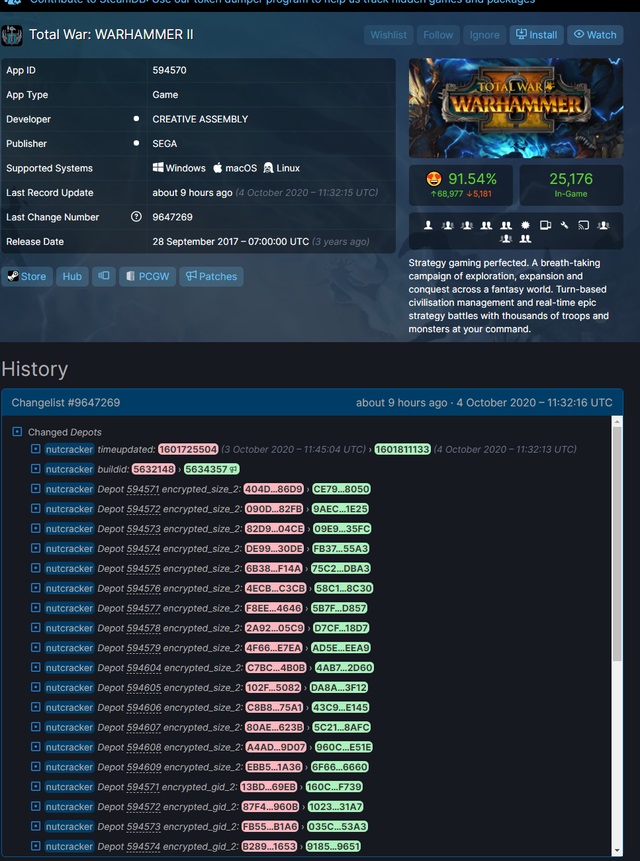The width and height of the screenshot is (640, 861).
Task: Click the dot marker next to Publisher
Action: click(x=136, y=143)
